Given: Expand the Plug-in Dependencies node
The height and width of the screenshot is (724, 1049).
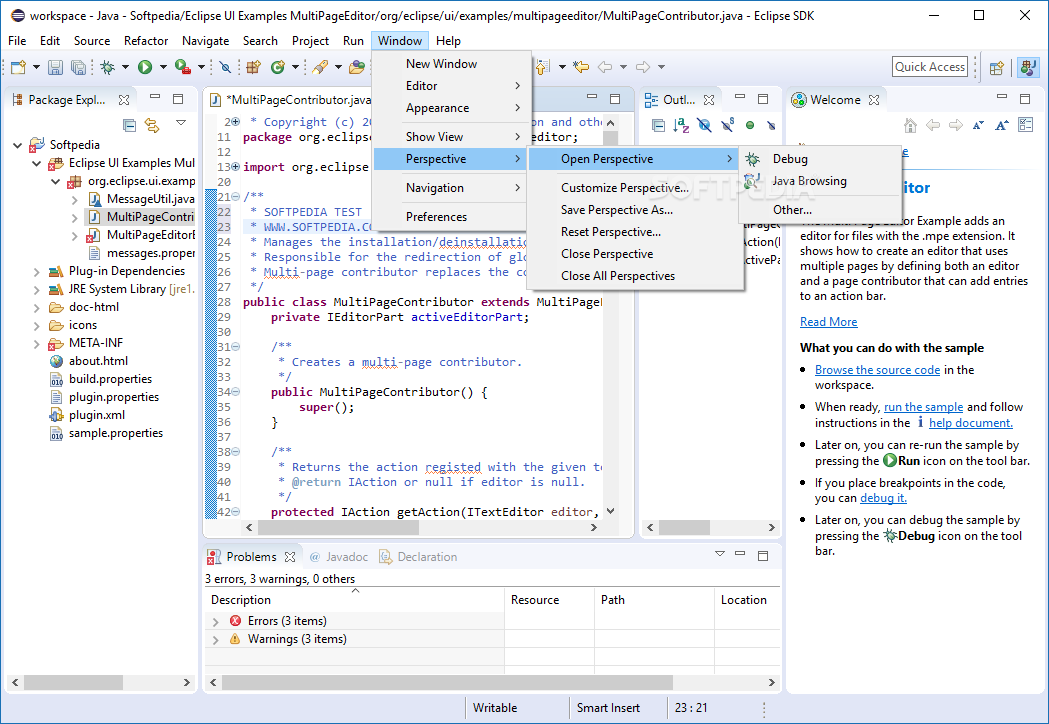Looking at the screenshot, I should tap(37, 272).
